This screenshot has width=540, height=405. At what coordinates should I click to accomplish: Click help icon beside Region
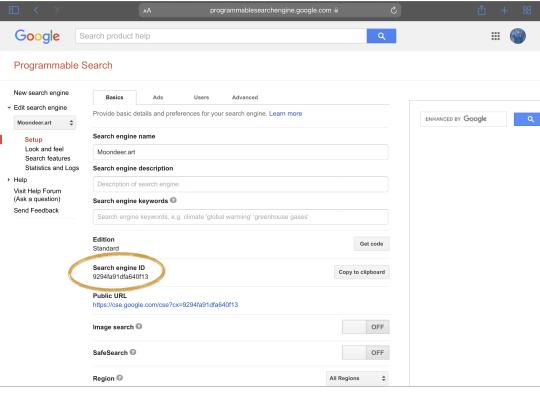120,378
